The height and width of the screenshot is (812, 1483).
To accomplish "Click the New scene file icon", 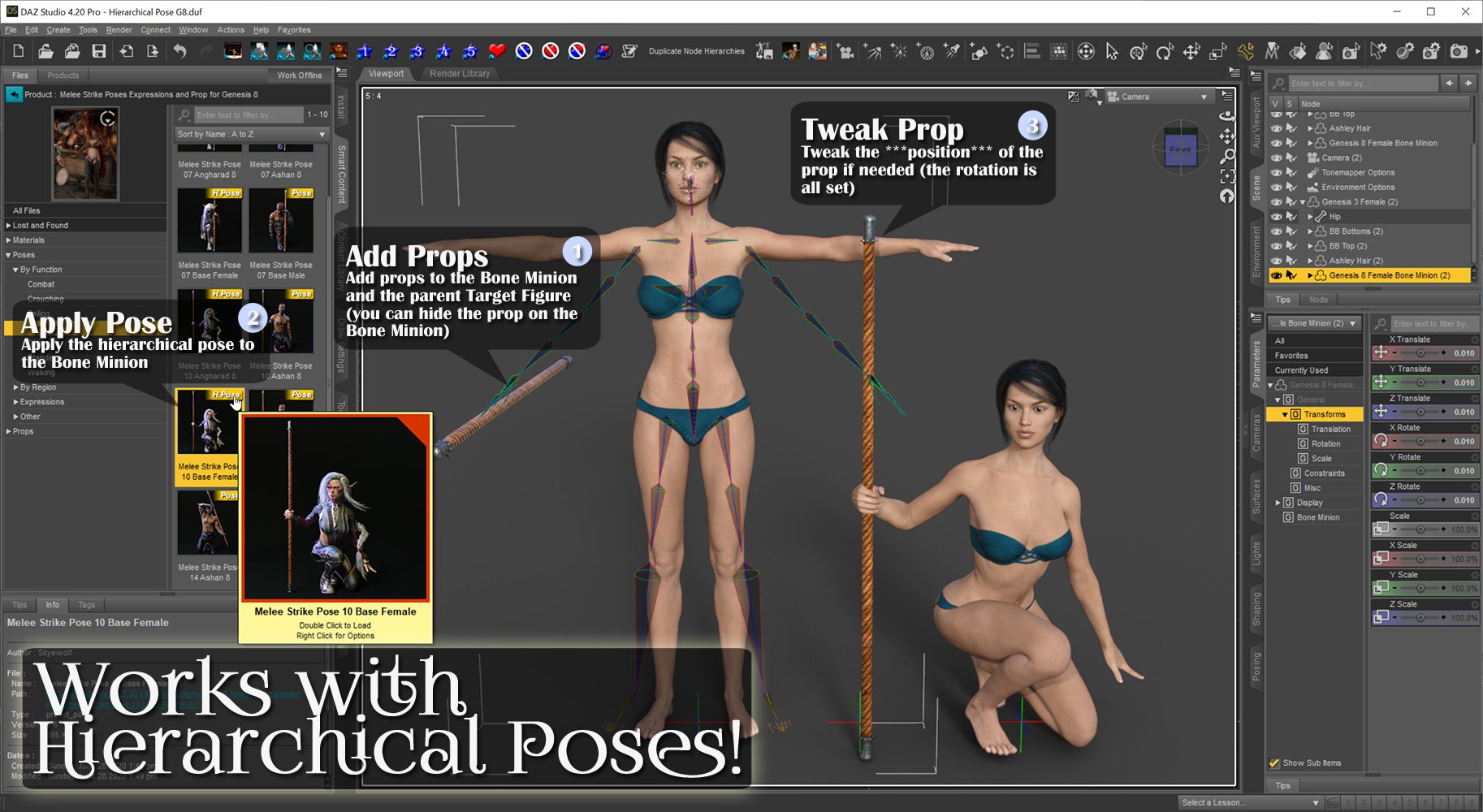I will pos(19,51).
